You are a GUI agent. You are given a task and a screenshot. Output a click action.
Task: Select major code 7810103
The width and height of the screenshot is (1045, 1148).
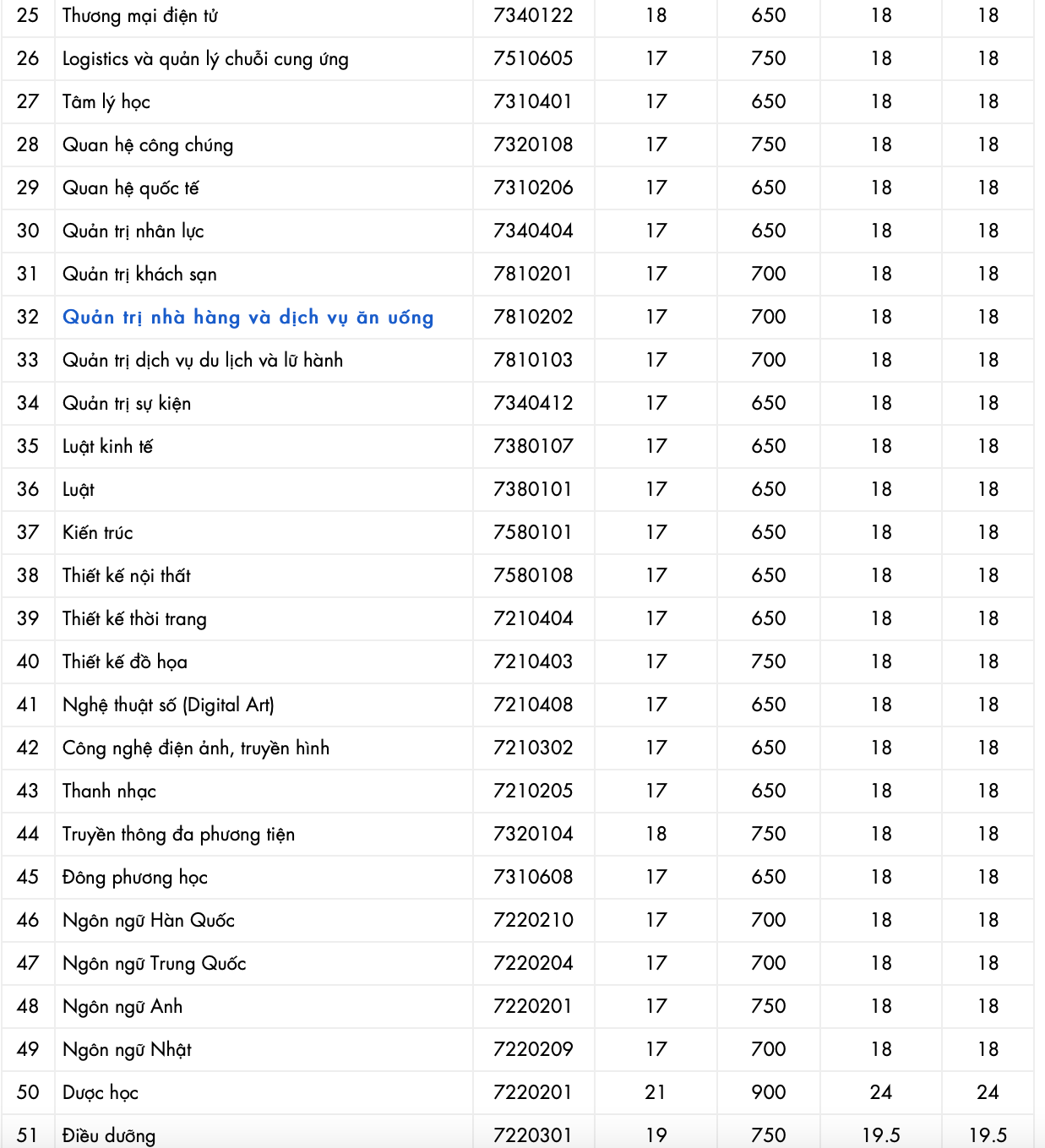533,360
